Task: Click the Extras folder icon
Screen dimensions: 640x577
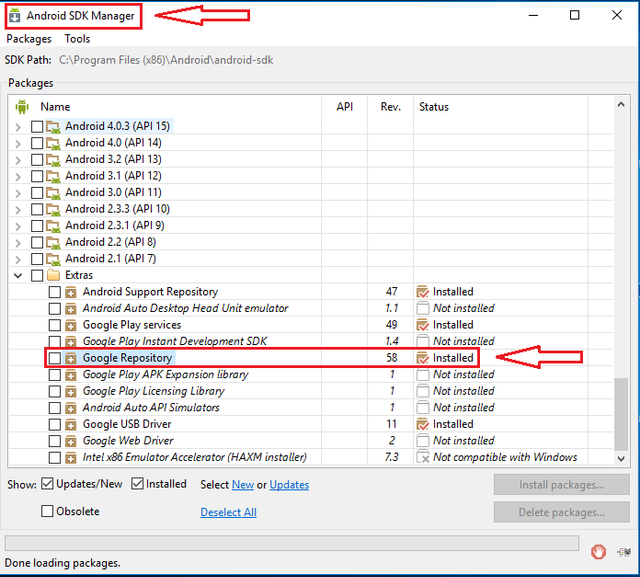Action: click(53, 275)
